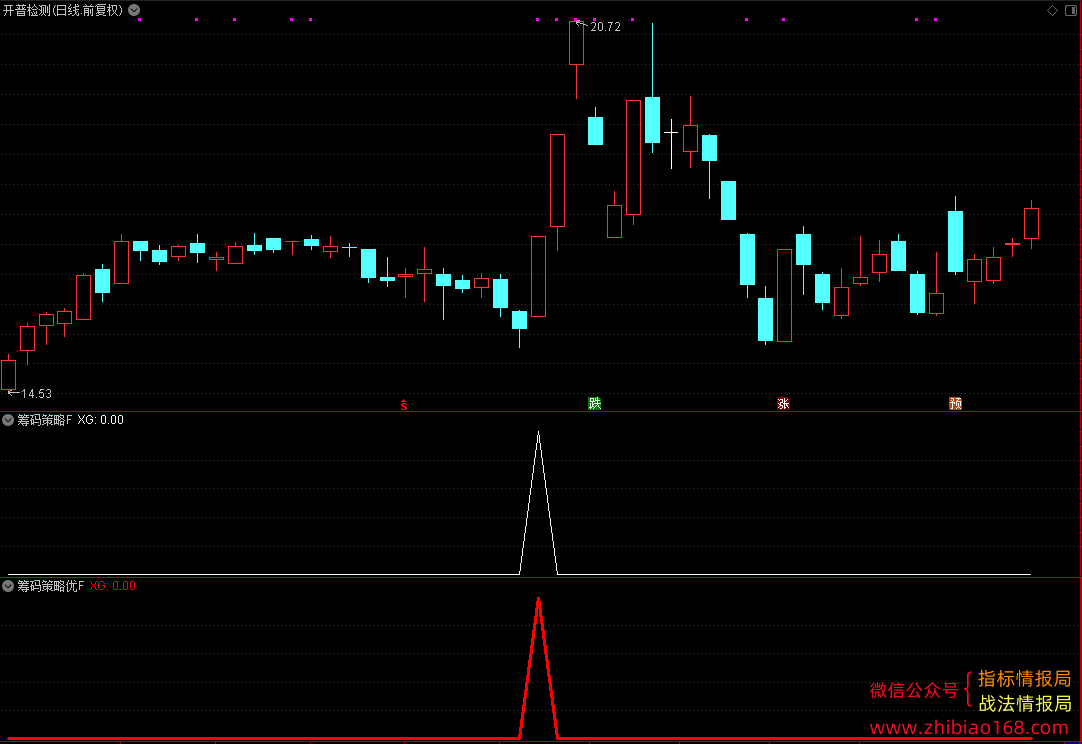
Task: Click the 14.53 low price label
Action: click(37, 393)
